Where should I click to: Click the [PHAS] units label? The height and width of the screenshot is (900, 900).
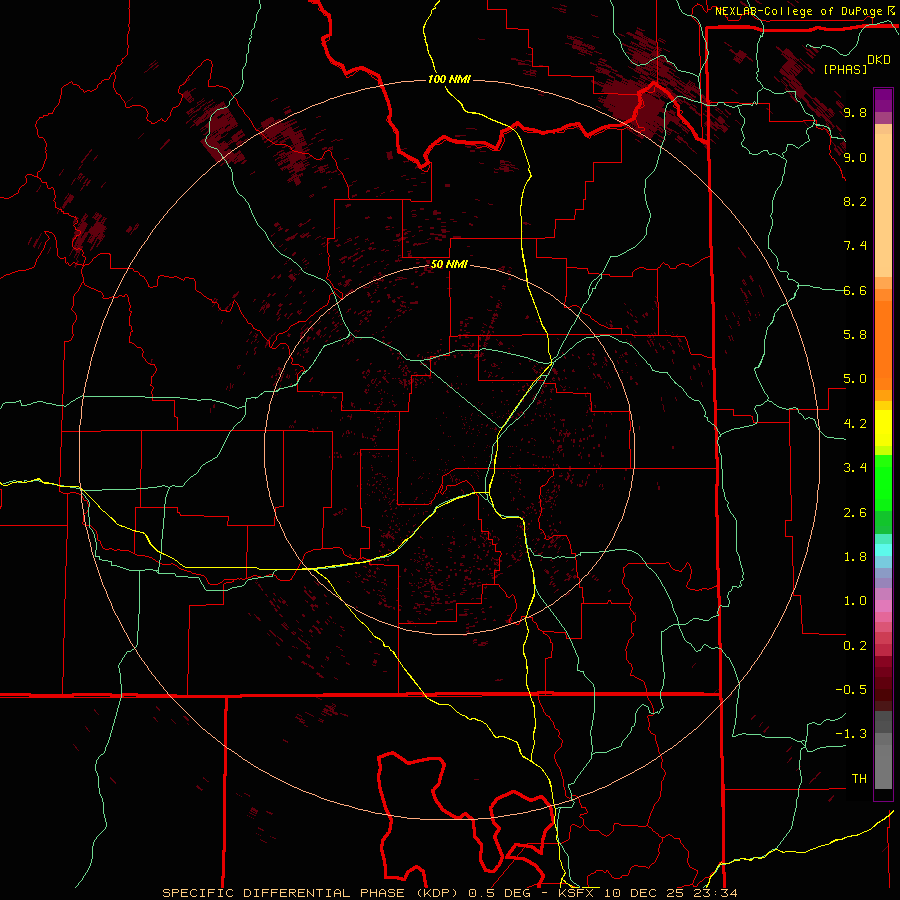click(845, 69)
